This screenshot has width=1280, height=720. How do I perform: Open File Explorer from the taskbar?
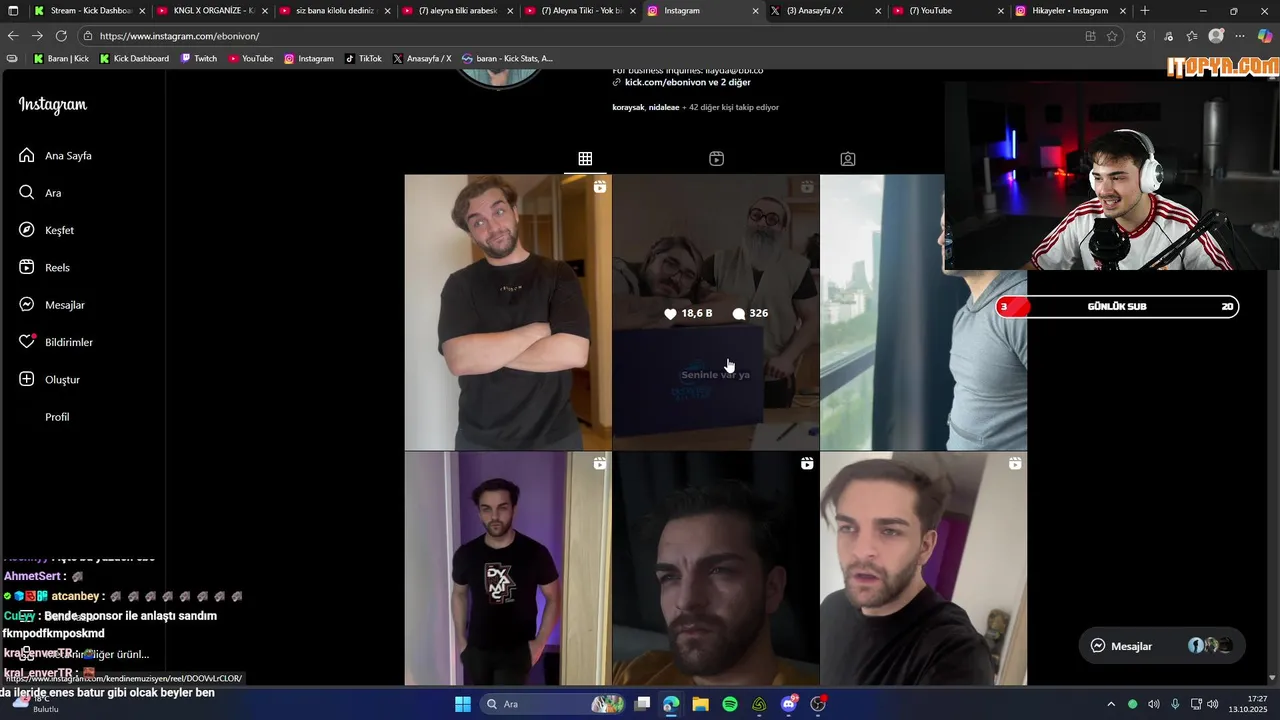click(700, 704)
